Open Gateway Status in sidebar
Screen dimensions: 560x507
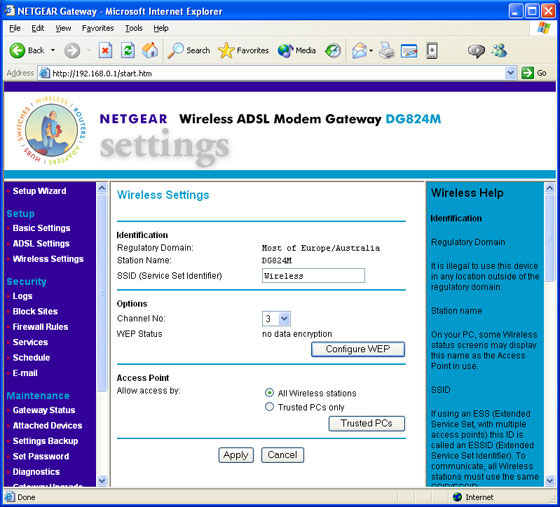tap(44, 410)
